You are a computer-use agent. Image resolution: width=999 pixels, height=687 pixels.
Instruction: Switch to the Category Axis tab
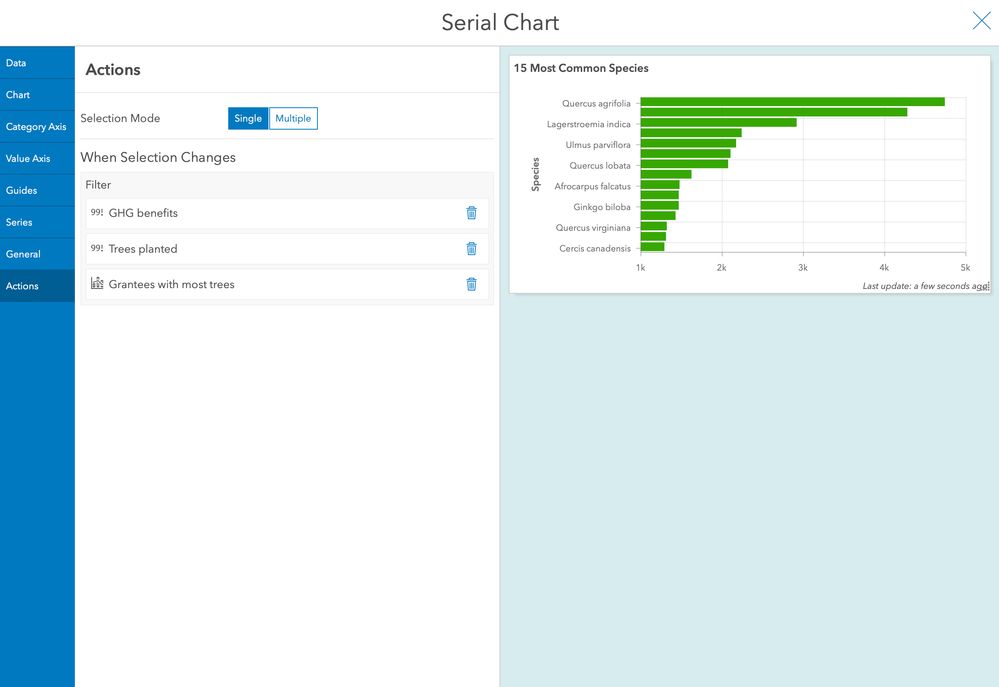[37, 126]
